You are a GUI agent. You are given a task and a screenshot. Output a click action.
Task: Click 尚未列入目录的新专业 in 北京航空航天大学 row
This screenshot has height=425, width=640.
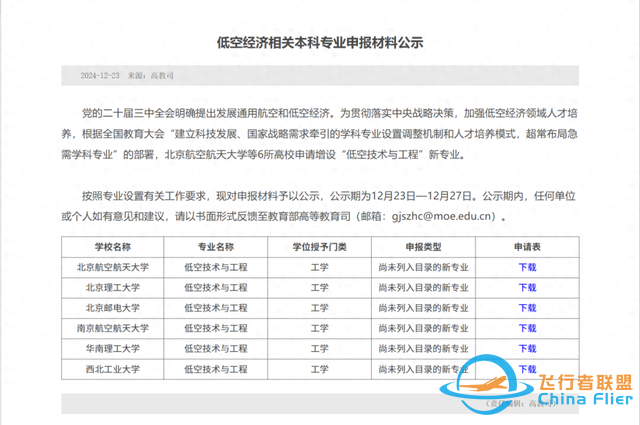click(x=423, y=267)
